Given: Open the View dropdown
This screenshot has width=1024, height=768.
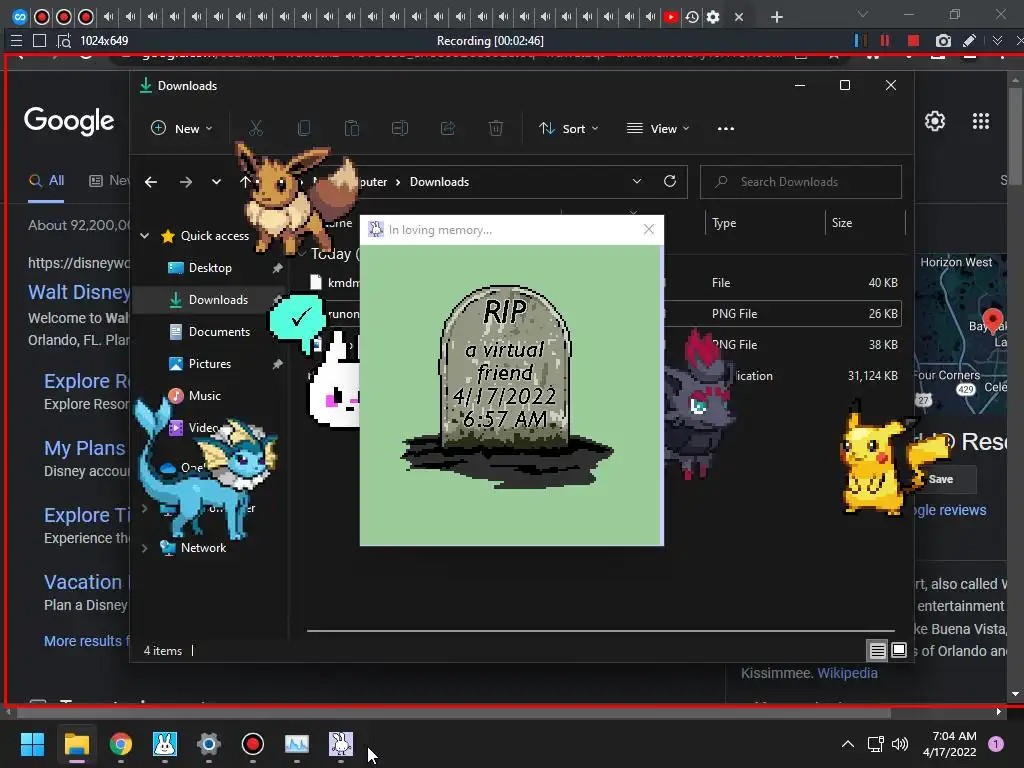Looking at the screenshot, I should (x=658, y=129).
